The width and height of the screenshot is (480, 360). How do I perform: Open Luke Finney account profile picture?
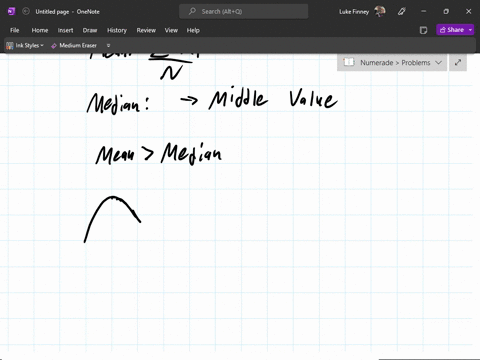click(380, 11)
